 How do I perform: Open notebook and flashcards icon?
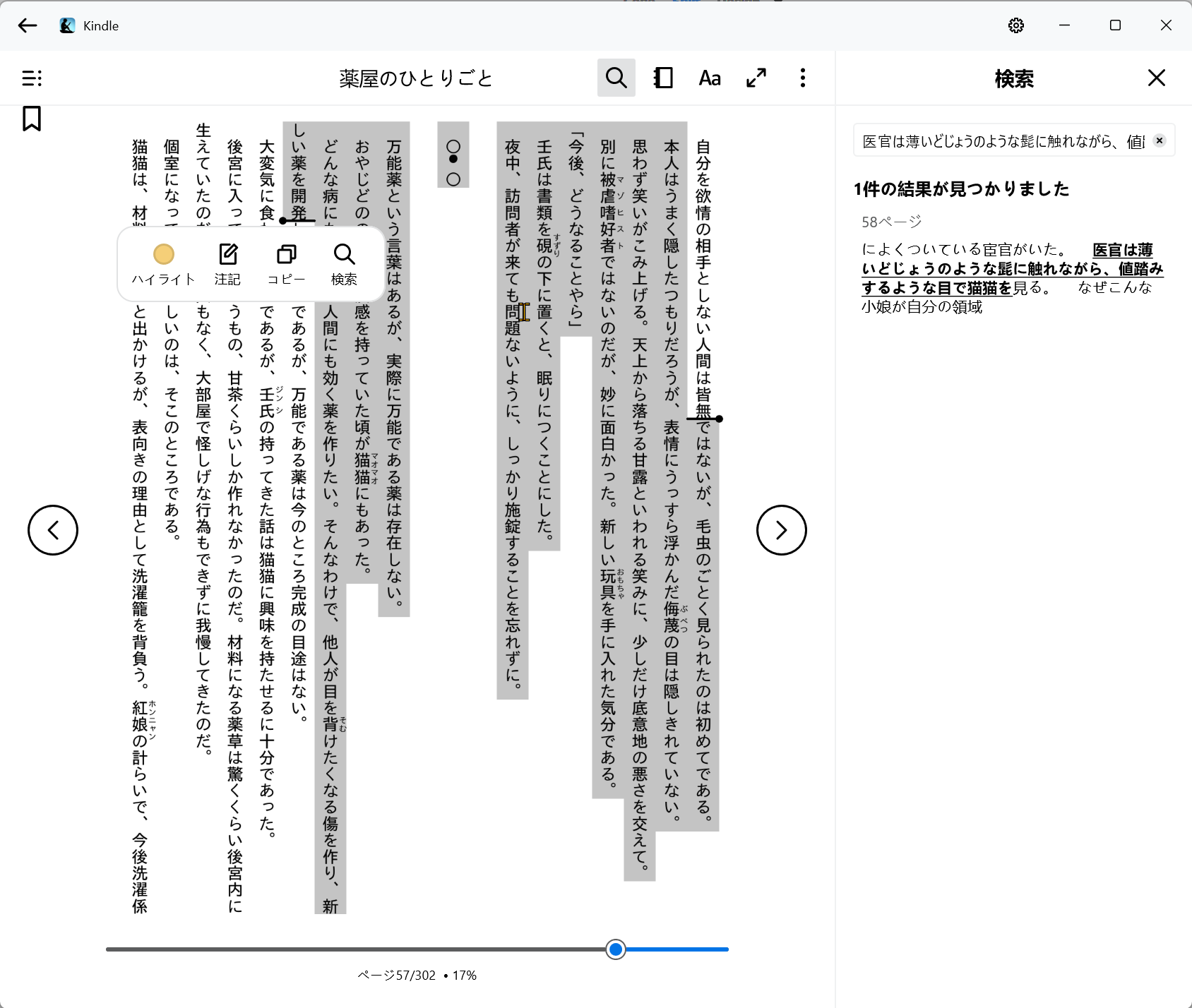(663, 78)
